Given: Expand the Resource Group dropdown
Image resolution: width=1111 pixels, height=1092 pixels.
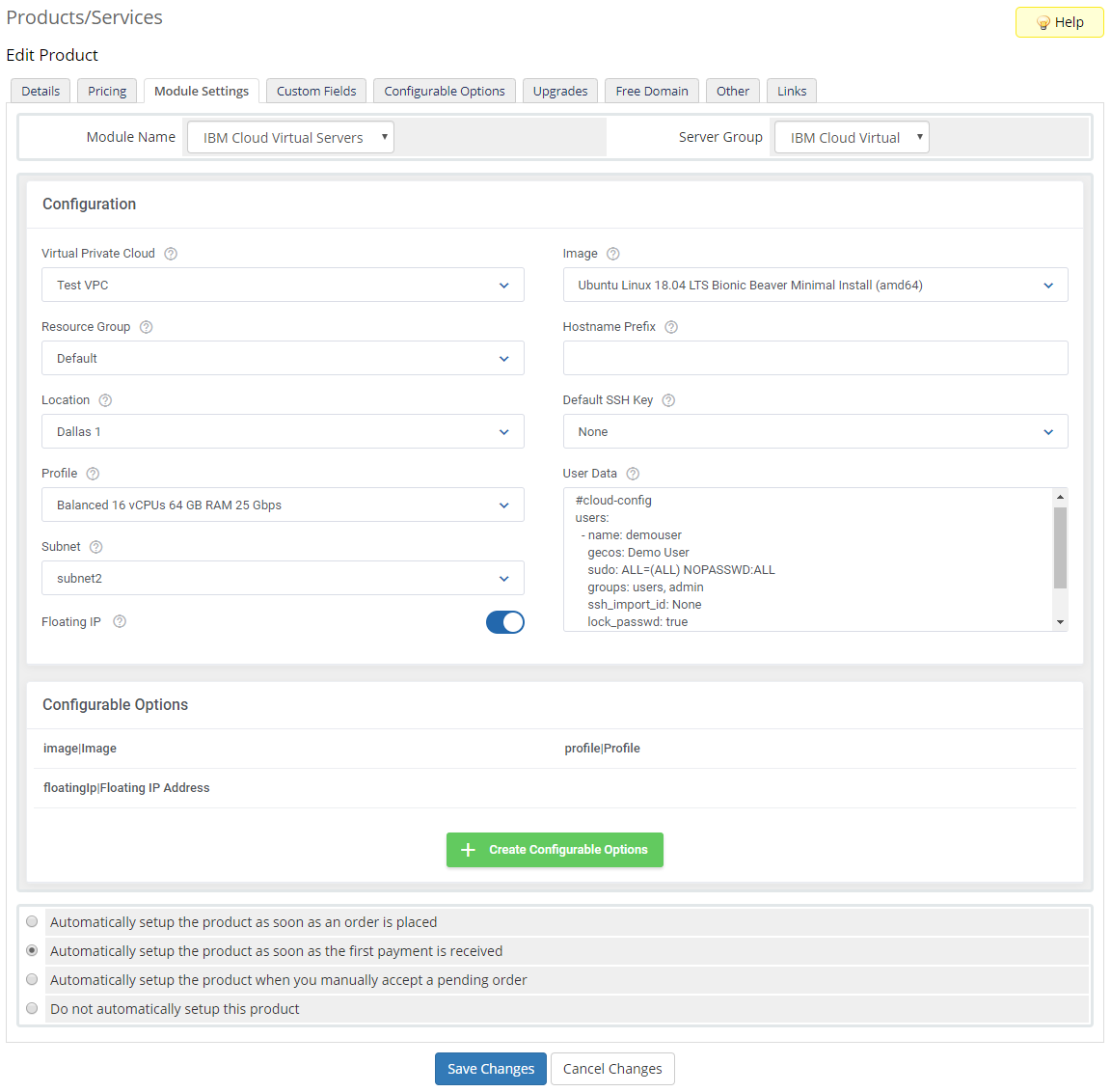Looking at the screenshot, I should (283, 359).
